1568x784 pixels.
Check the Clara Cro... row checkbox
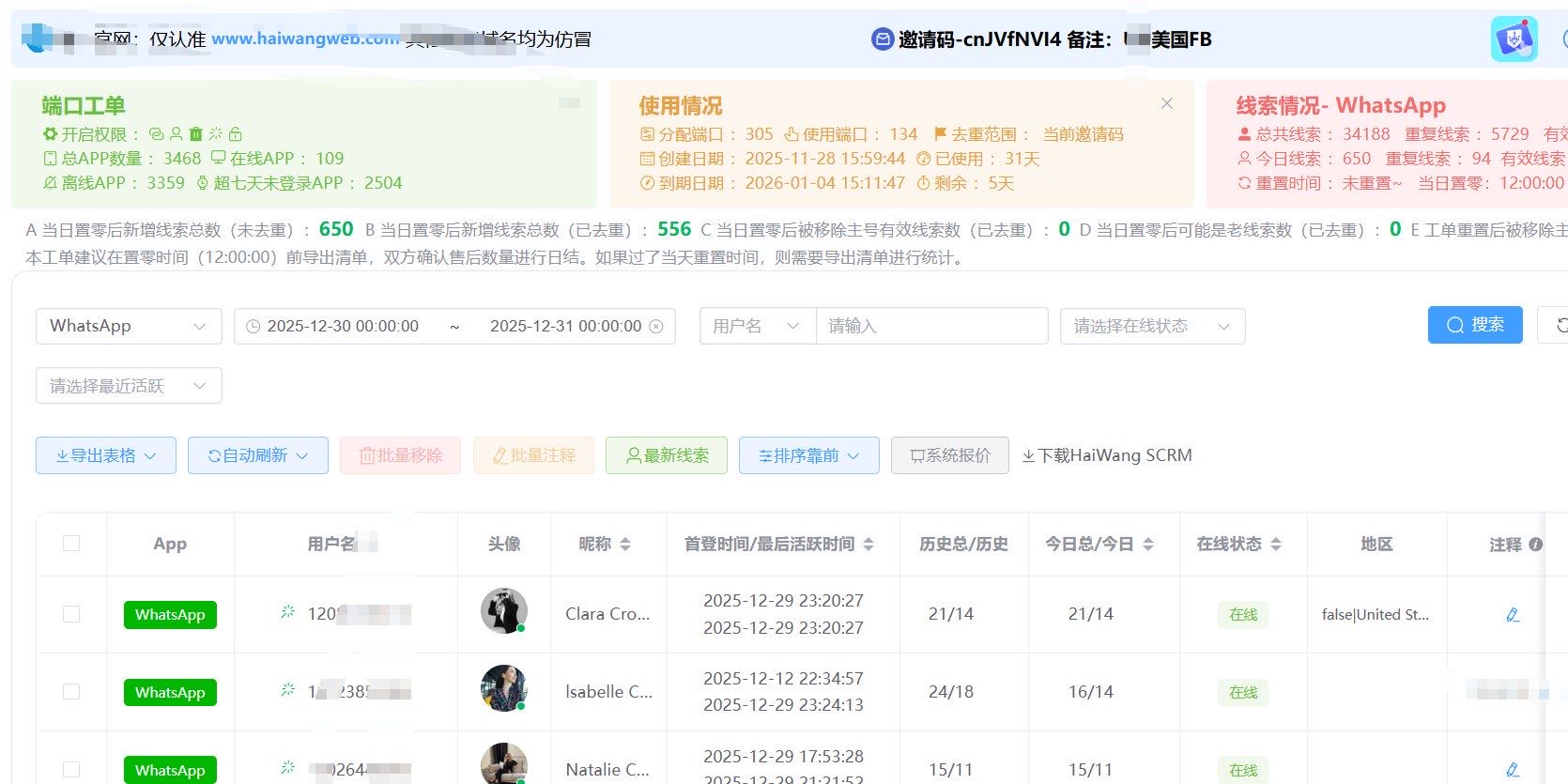[x=71, y=614]
